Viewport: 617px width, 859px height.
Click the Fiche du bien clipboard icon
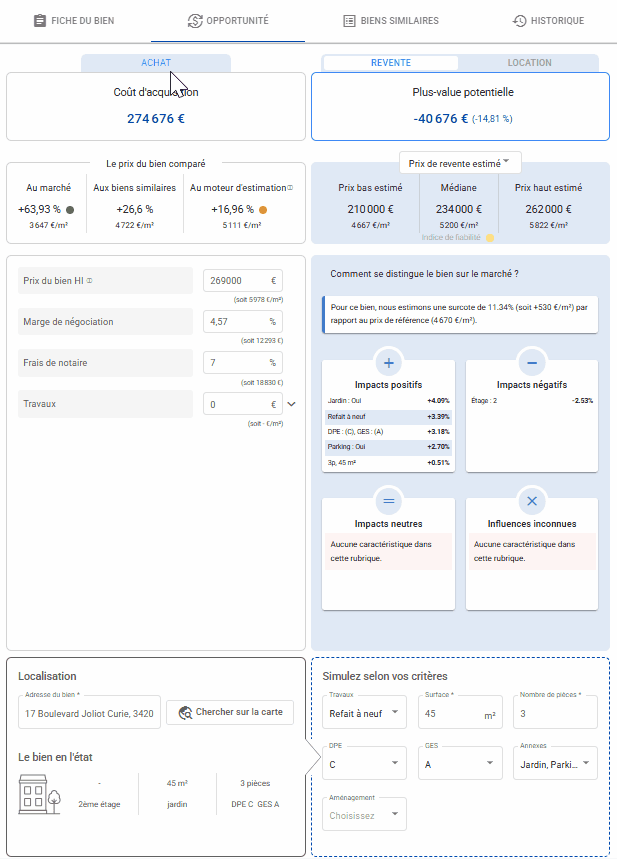tap(39, 21)
